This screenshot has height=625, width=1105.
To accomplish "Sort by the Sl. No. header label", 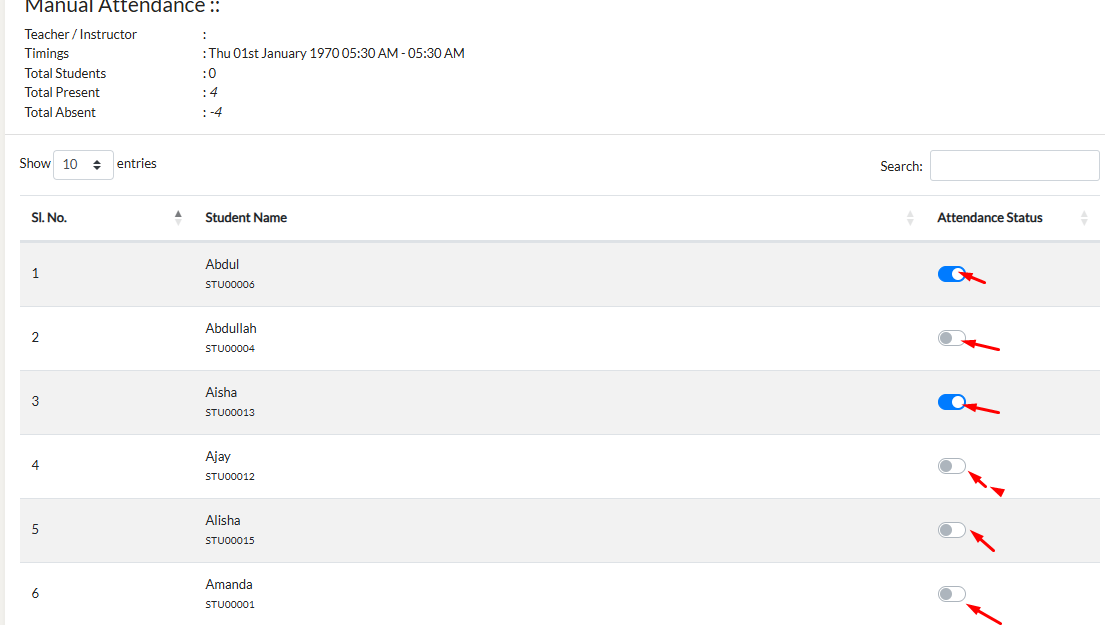I will pos(49,218).
